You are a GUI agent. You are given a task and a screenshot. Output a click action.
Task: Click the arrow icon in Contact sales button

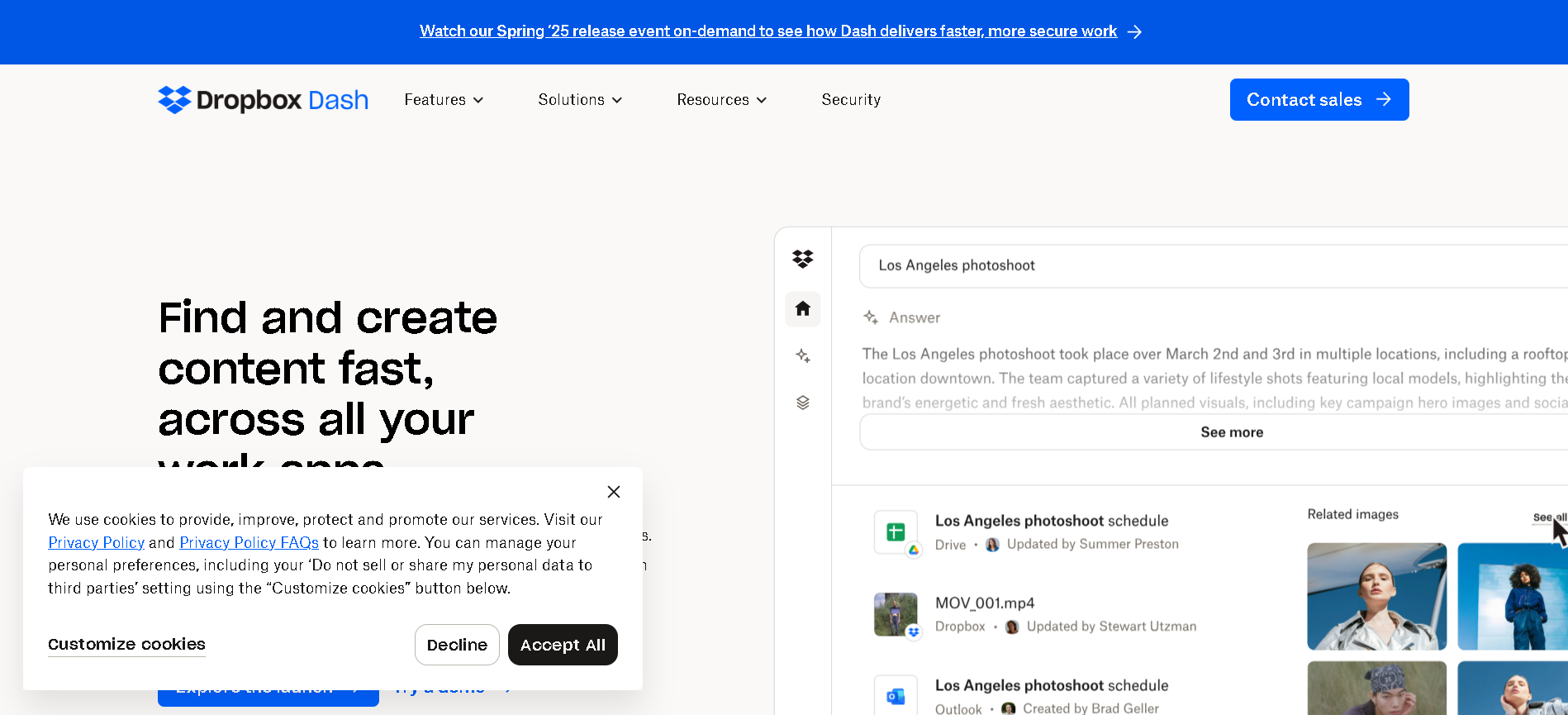[1384, 99]
